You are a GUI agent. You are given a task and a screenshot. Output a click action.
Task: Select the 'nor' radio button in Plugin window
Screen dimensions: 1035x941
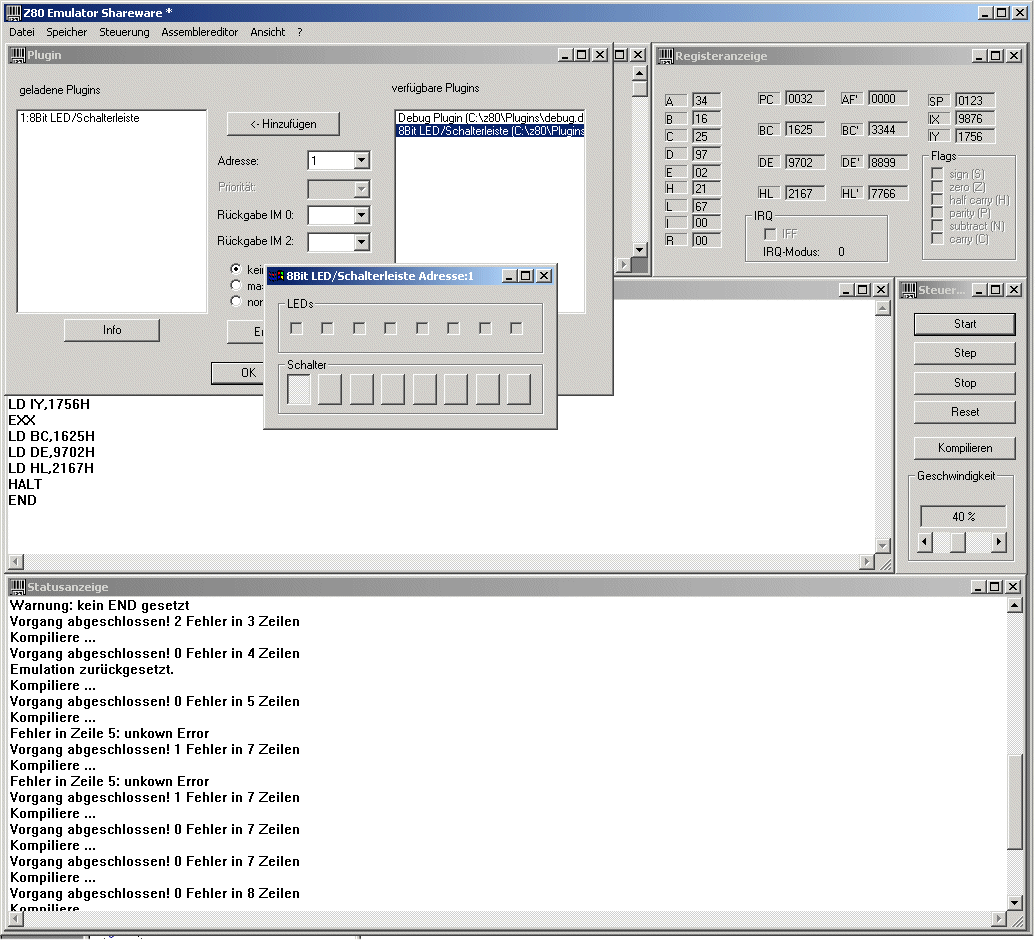pos(236,301)
